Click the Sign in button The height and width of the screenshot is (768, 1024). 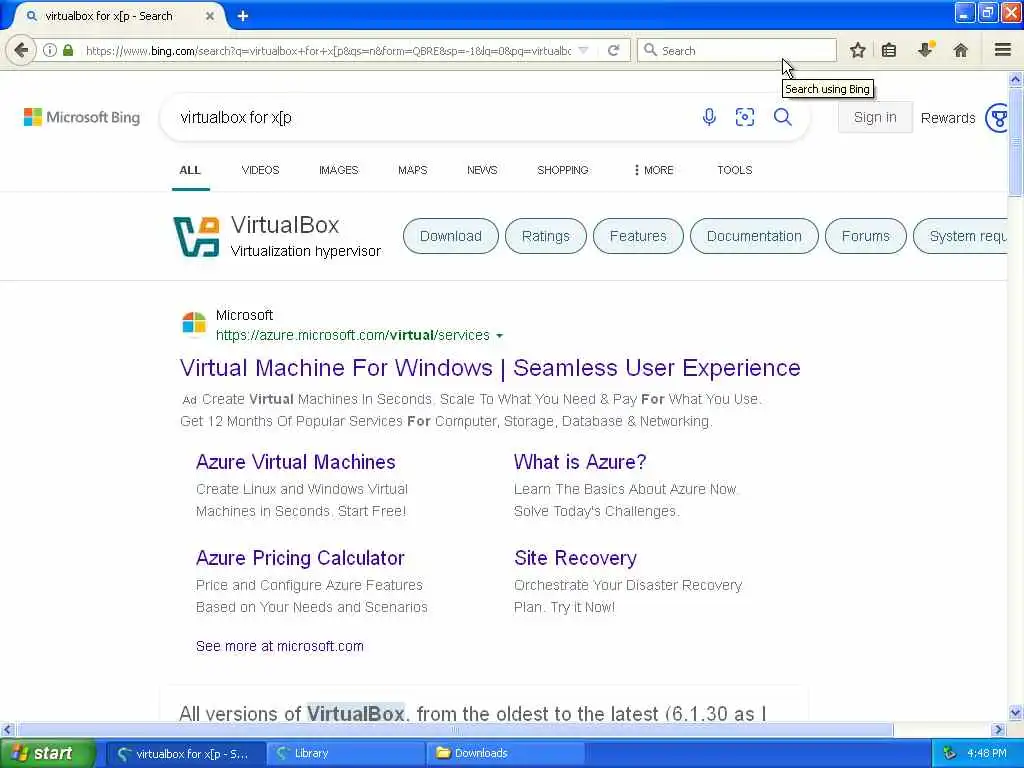tap(875, 118)
